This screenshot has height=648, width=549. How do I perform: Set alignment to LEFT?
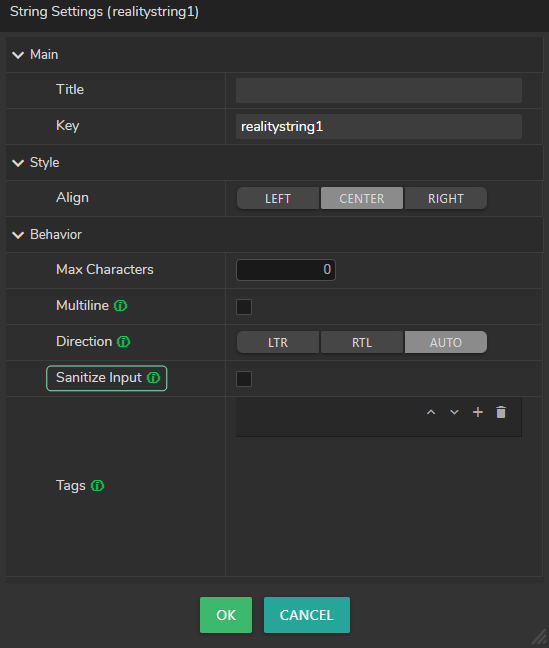tap(278, 198)
